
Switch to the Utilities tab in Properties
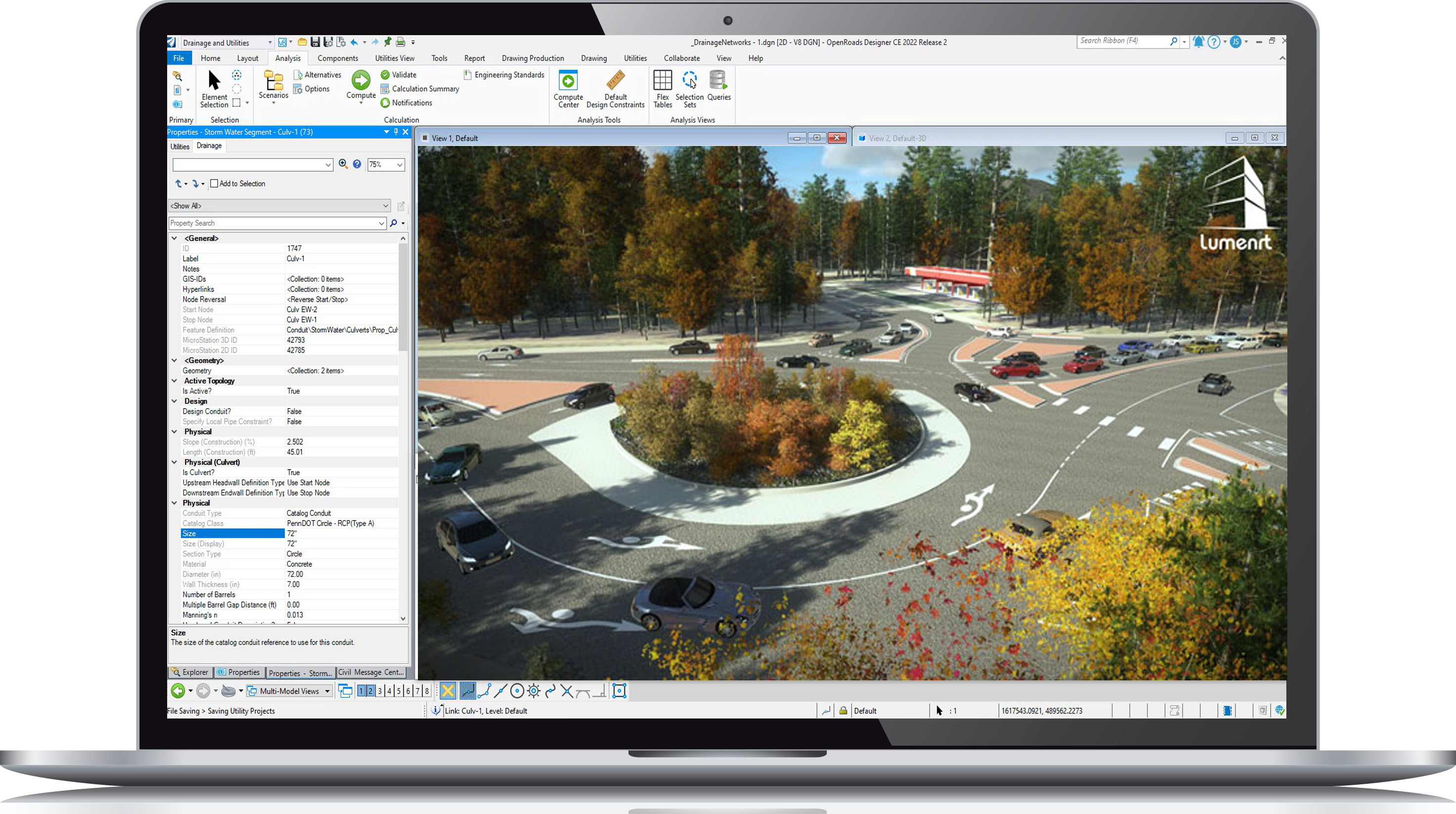180,146
